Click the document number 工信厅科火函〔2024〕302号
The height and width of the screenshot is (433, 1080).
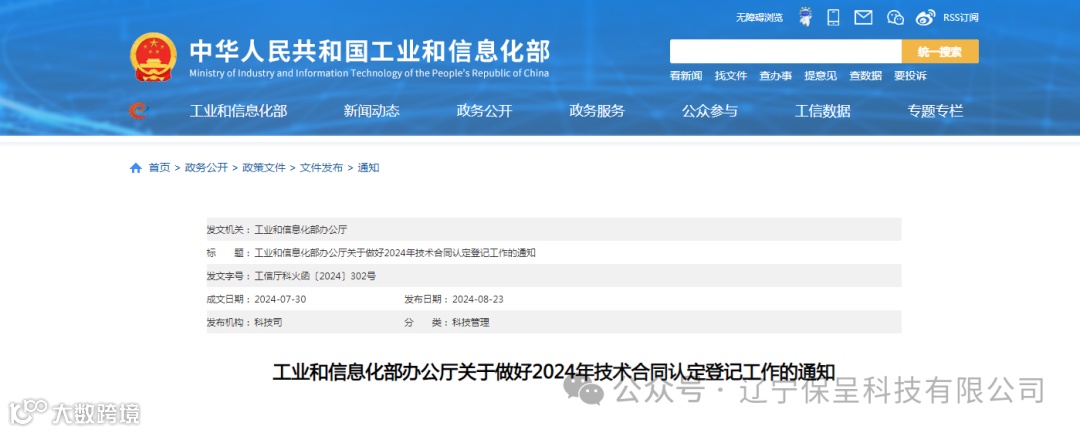pos(315,276)
